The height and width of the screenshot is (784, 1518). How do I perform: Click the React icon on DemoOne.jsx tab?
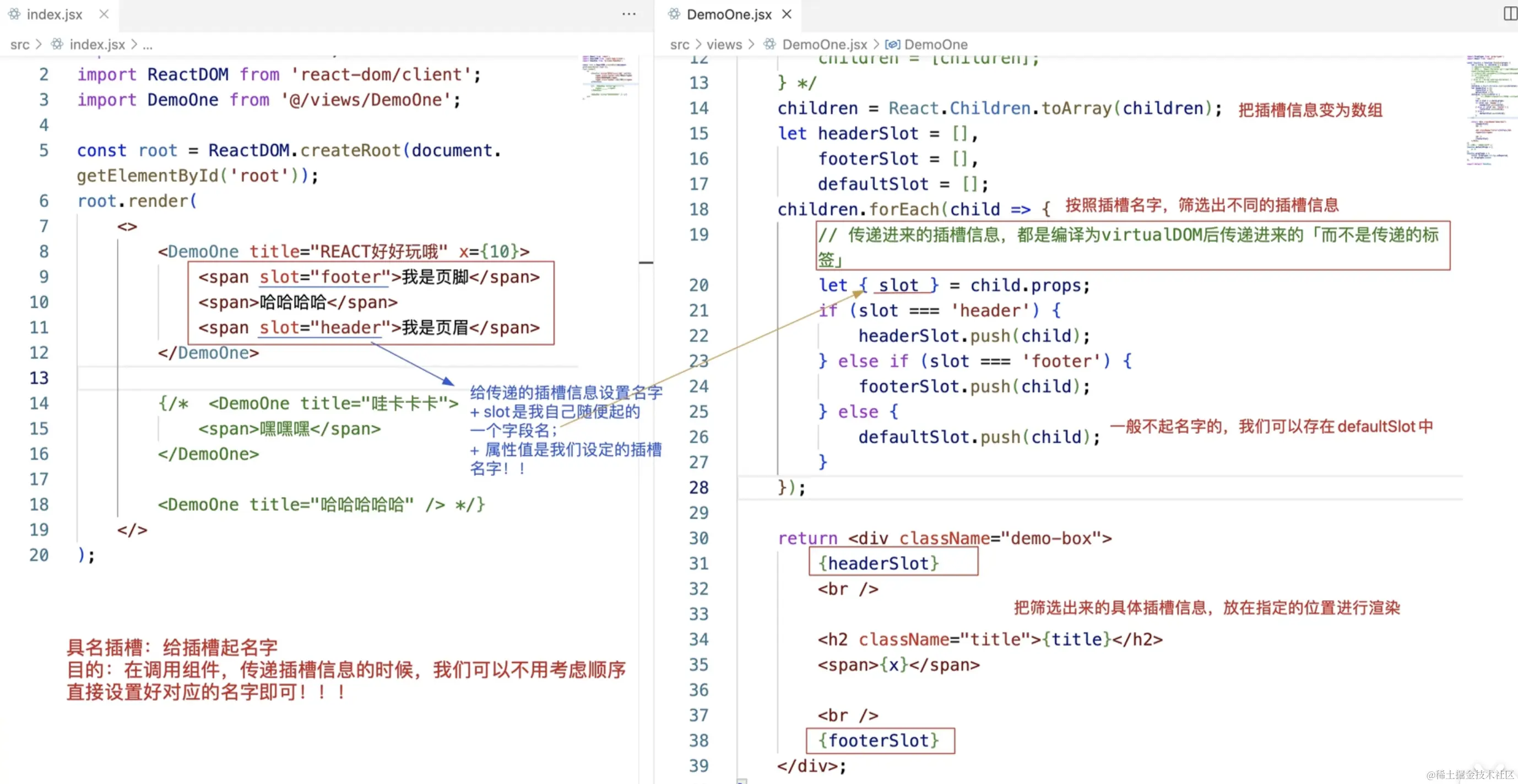[x=674, y=14]
